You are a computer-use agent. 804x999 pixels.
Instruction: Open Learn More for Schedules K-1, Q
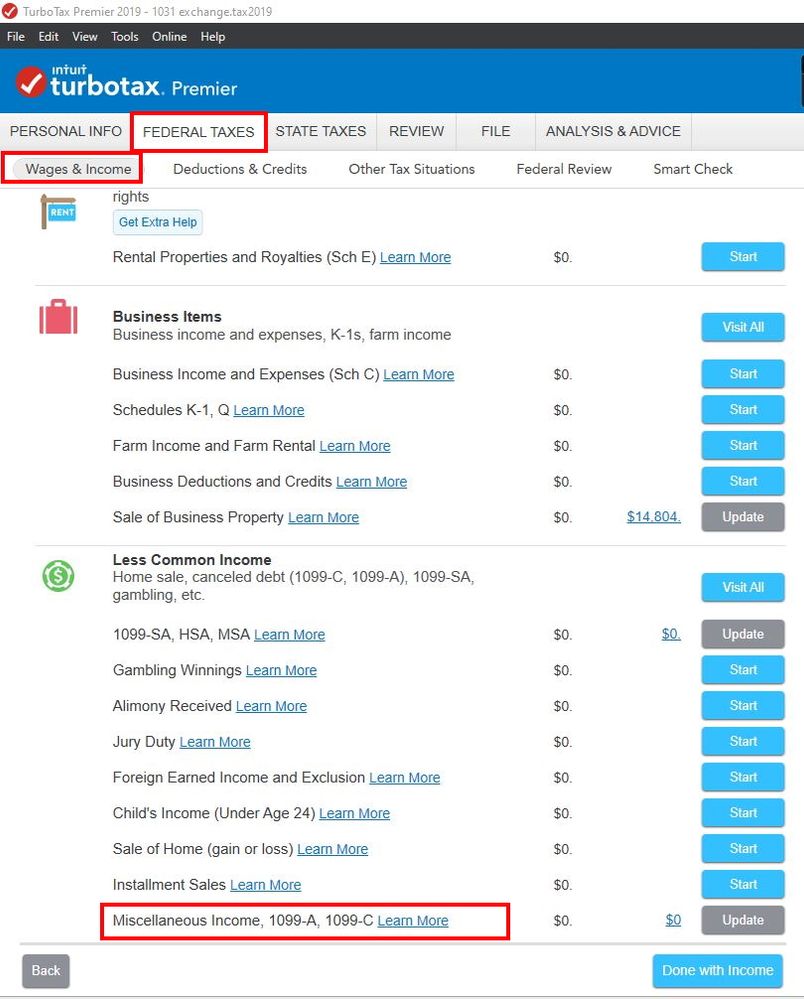coord(269,410)
